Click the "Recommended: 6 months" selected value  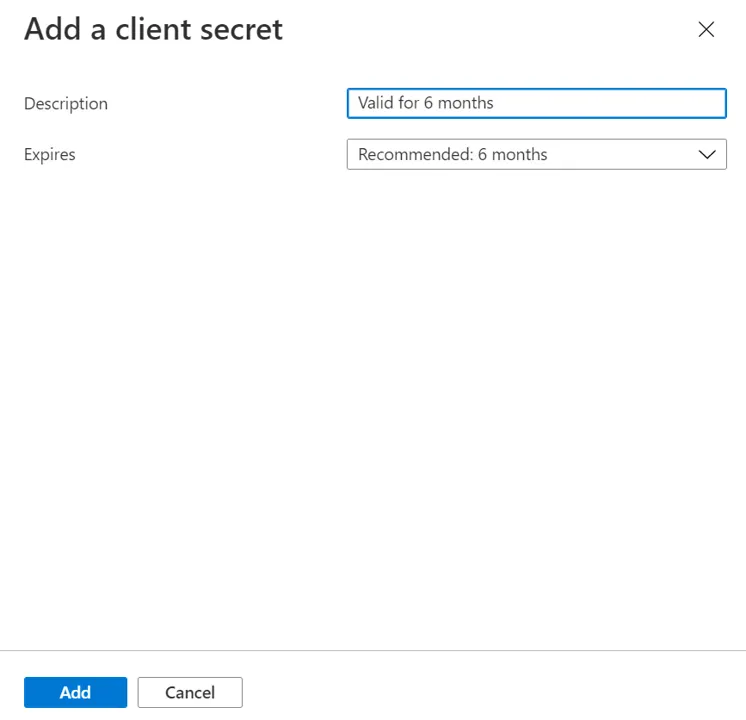point(452,154)
